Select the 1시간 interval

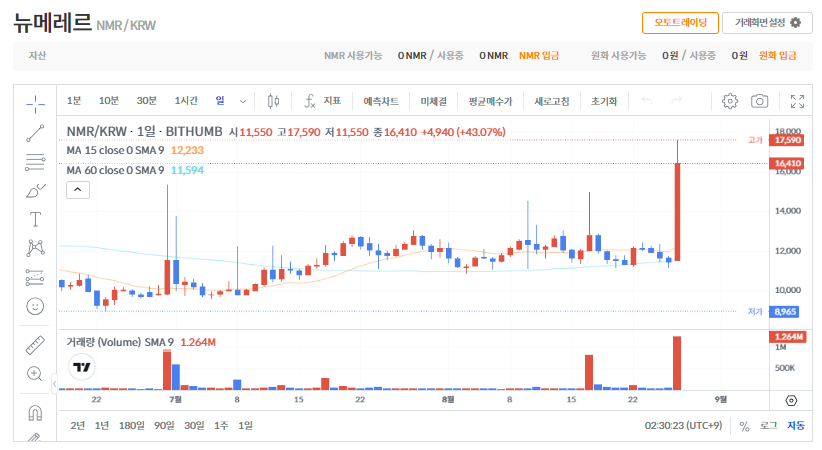point(186,101)
